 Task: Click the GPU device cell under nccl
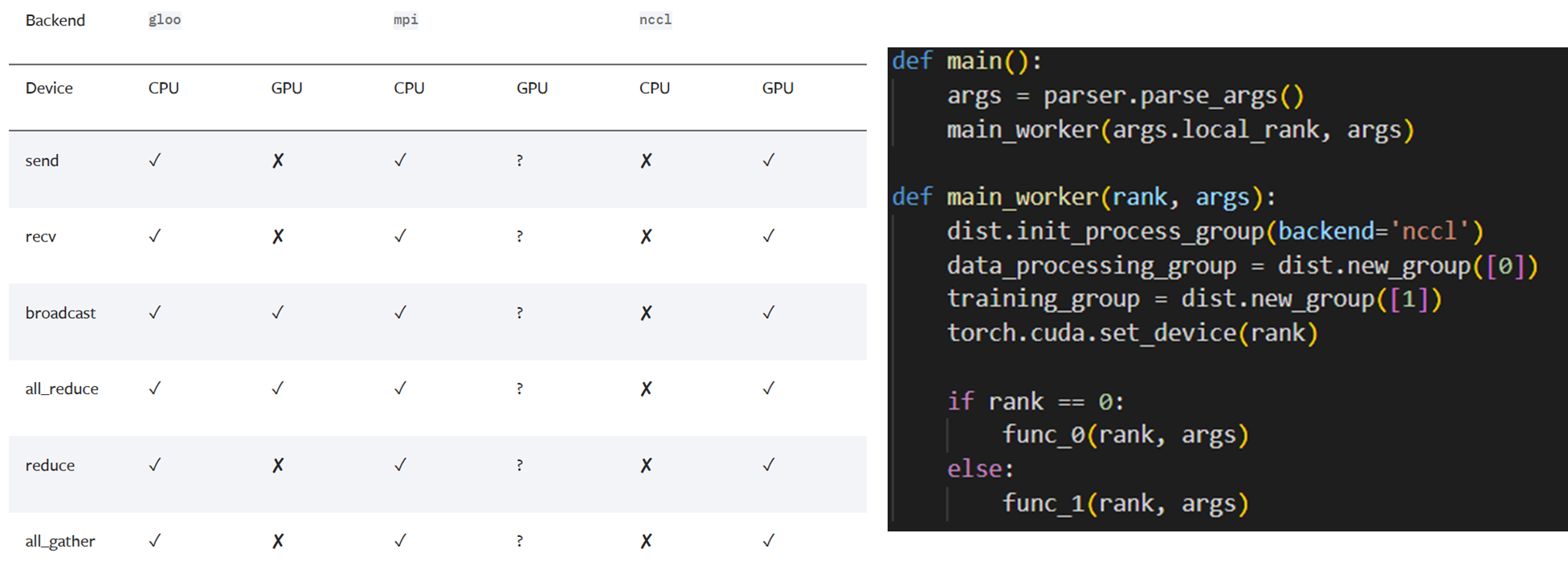(778, 88)
